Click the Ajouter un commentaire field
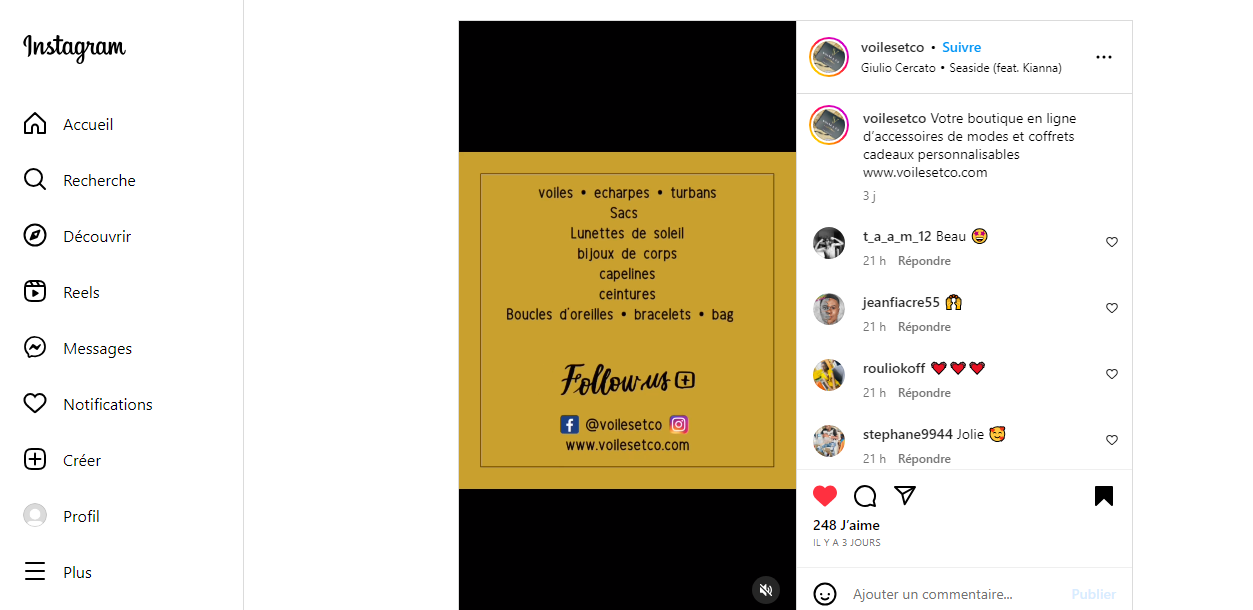The image size is (1253, 610). coord(955,594)
